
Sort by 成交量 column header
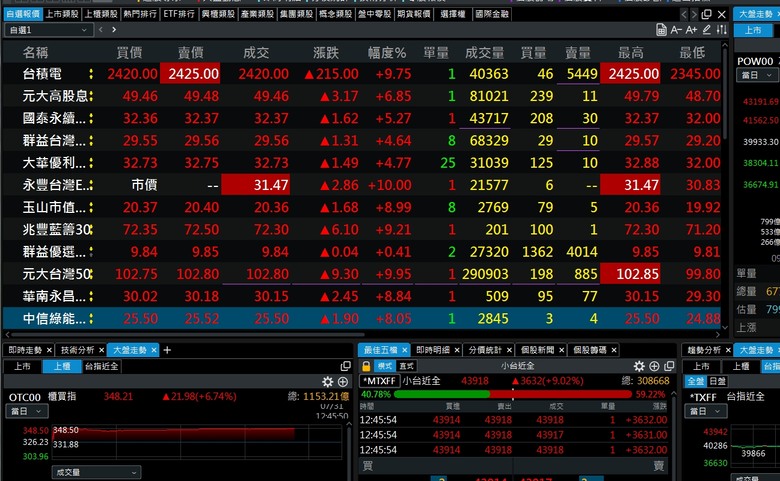[484, 53]
